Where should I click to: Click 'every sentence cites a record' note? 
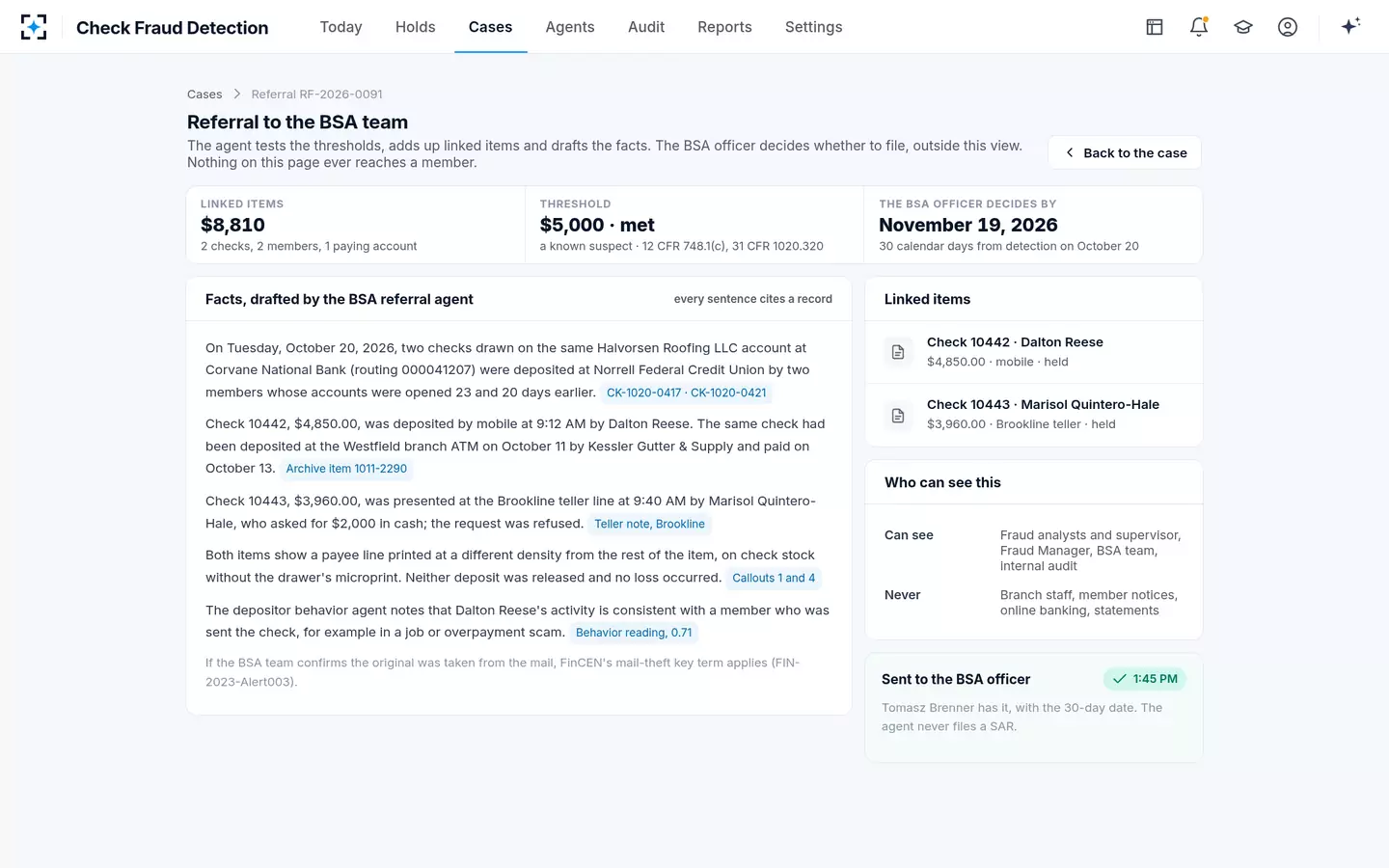[753, 299]
